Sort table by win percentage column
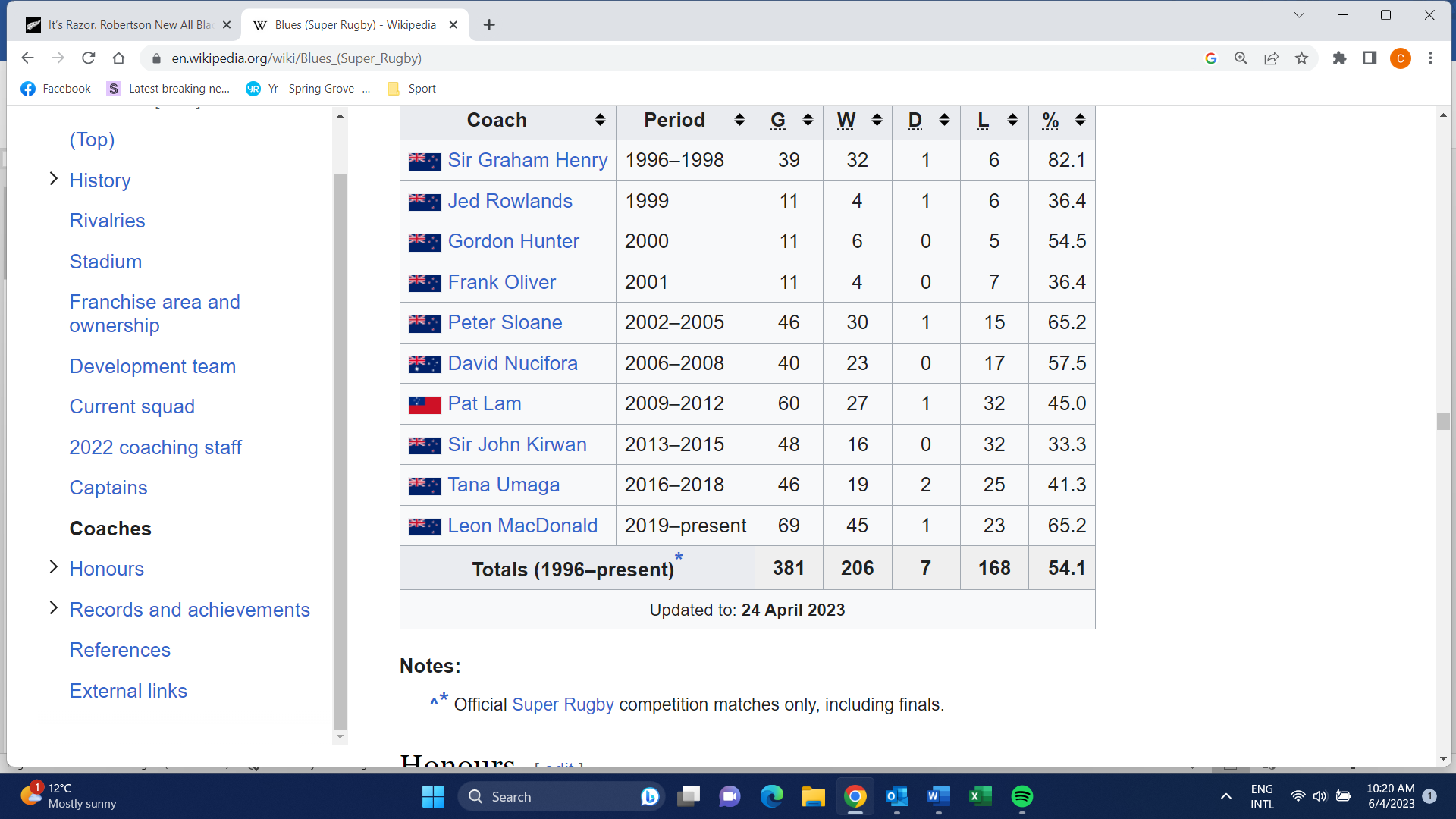Viewport: 1456px width, 819px height. tap(1080, 120)
